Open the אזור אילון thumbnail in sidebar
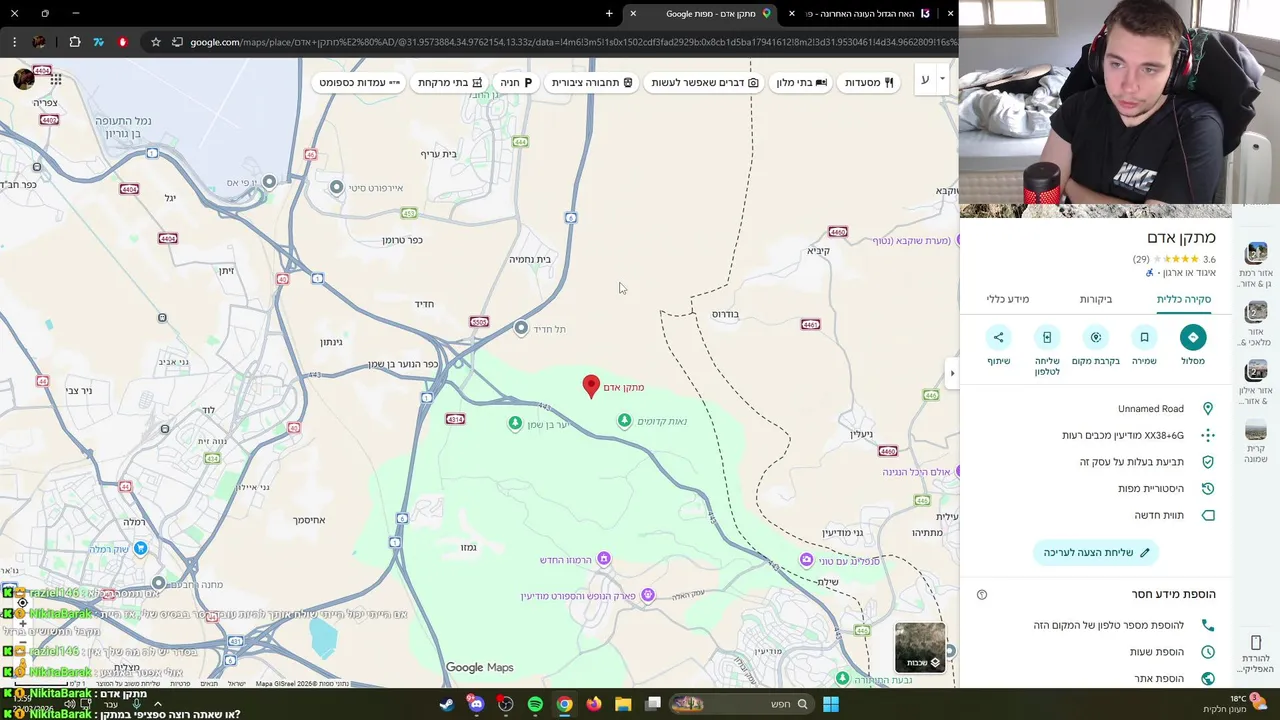Viewport: 1280px width, 720px height. (1256, 371)
